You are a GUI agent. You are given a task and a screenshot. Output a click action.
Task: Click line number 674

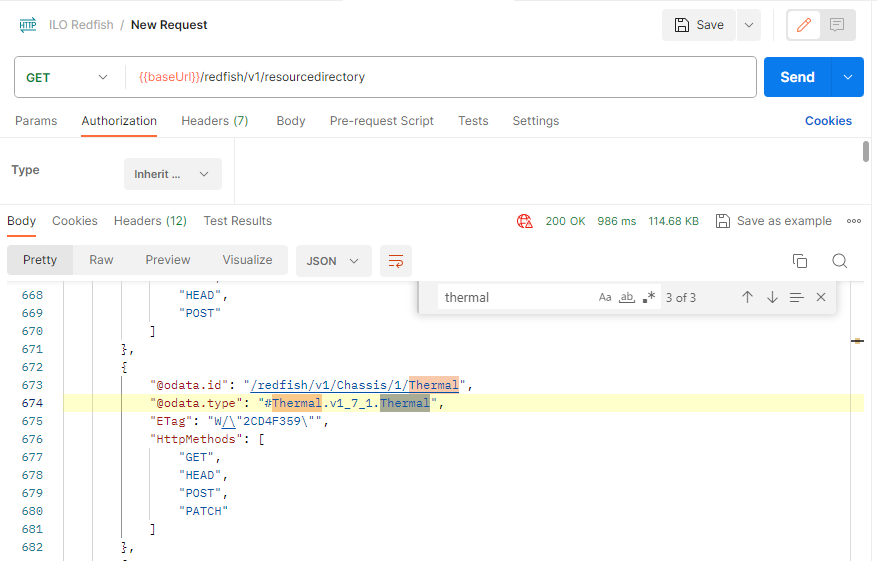(32, 403)
